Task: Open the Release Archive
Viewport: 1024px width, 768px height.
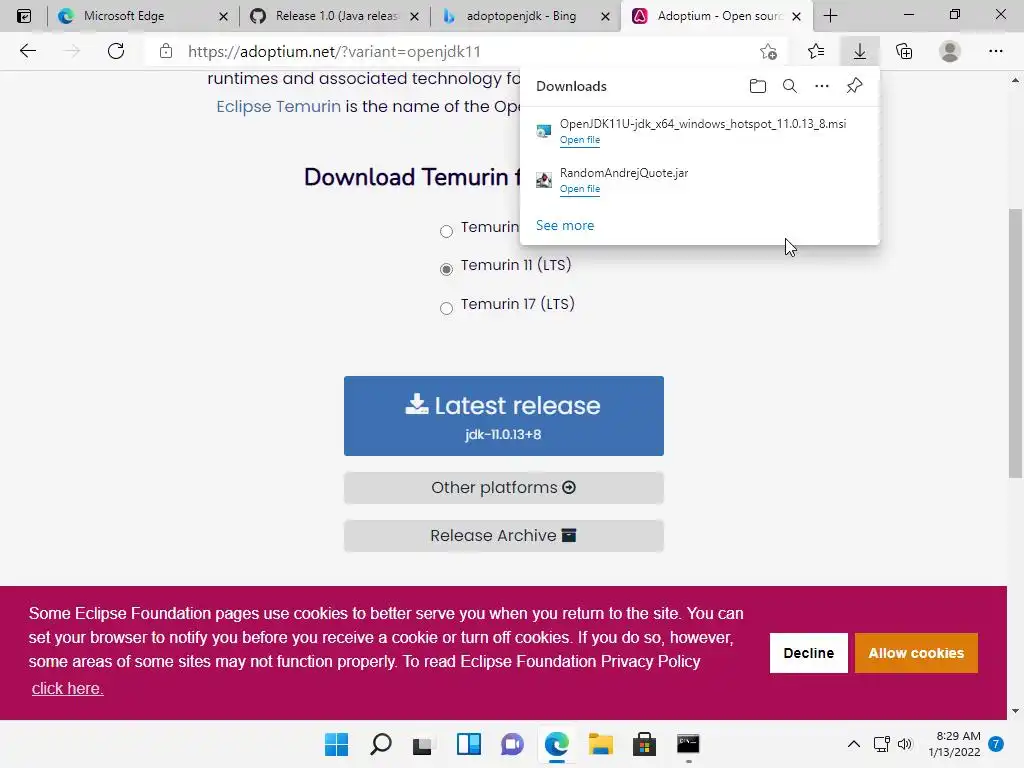Action: pos(504,536)
